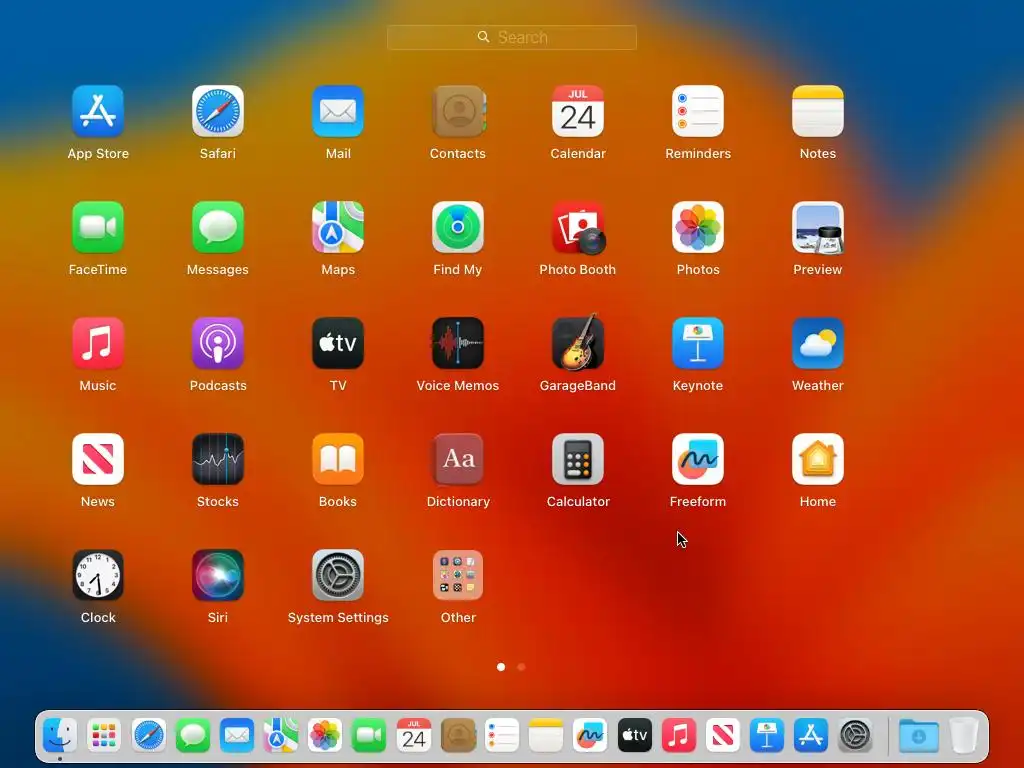
Task: Open the Home app
Action: (818, 459)
